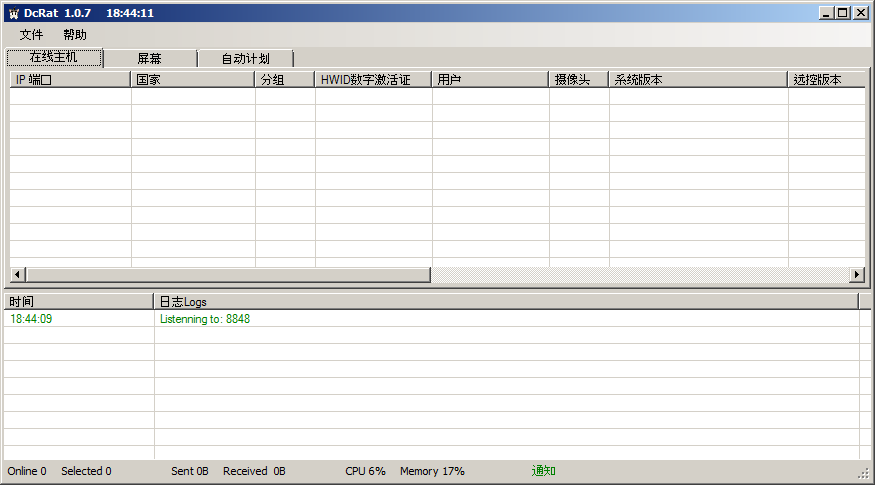Click the resize grip in status bar corner

(864, 473)
